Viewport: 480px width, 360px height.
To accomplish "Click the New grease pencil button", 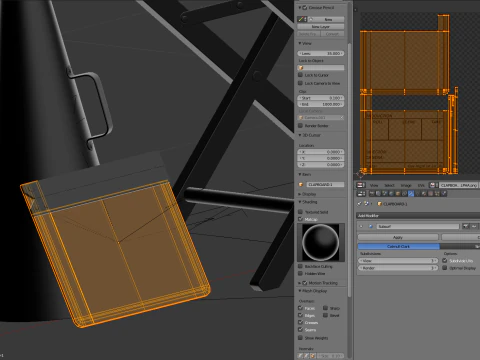I will (x=326, y=19).
